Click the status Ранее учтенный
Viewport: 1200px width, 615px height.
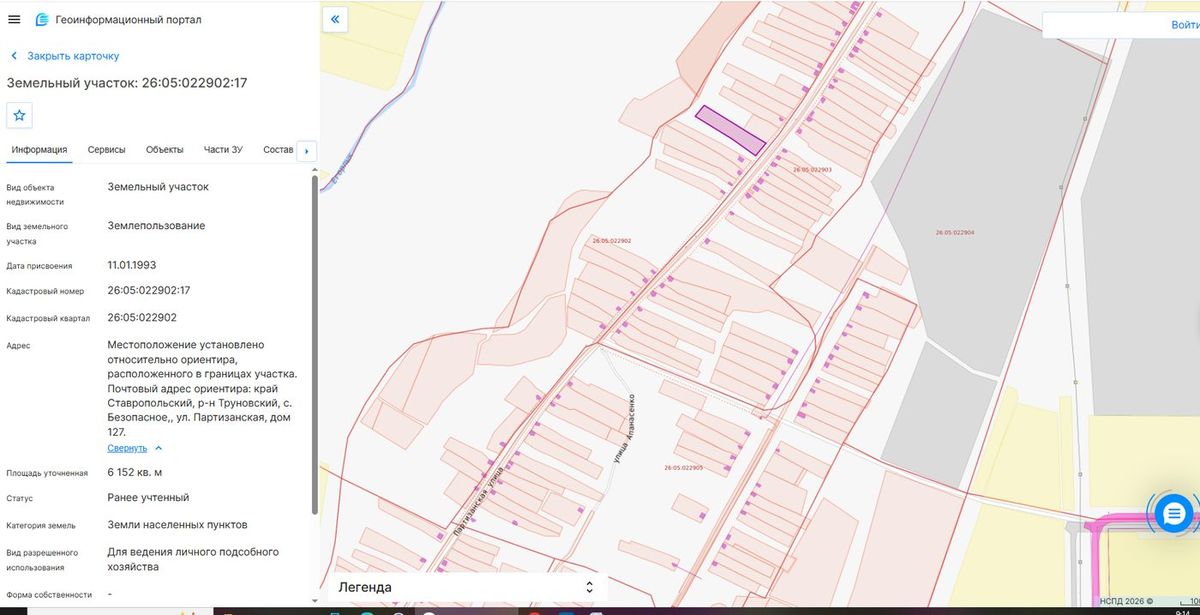tap(148, 498)
